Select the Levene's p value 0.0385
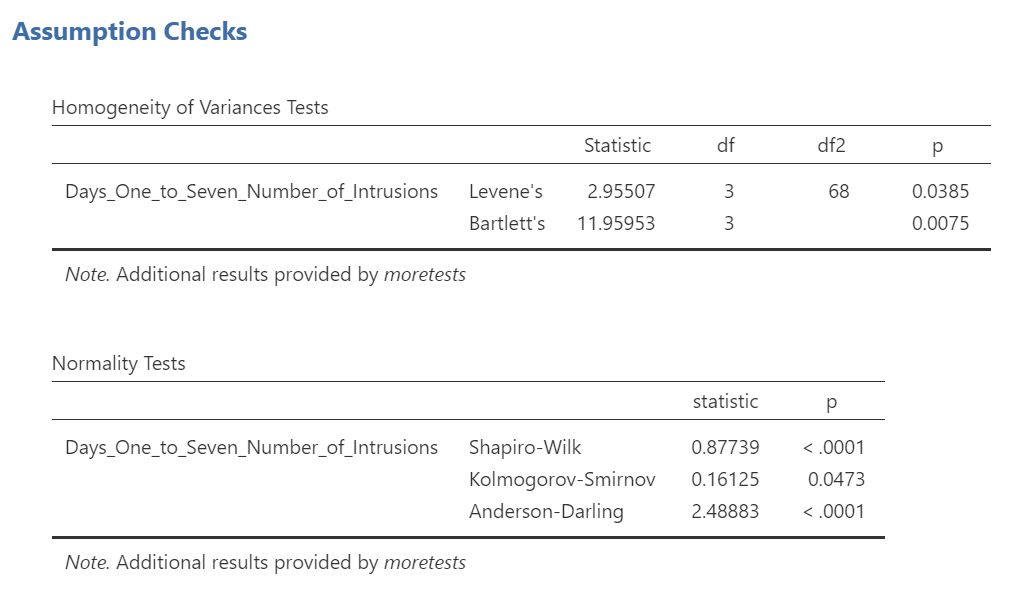Screen dimensions: 1027x595 pos(940,191)
